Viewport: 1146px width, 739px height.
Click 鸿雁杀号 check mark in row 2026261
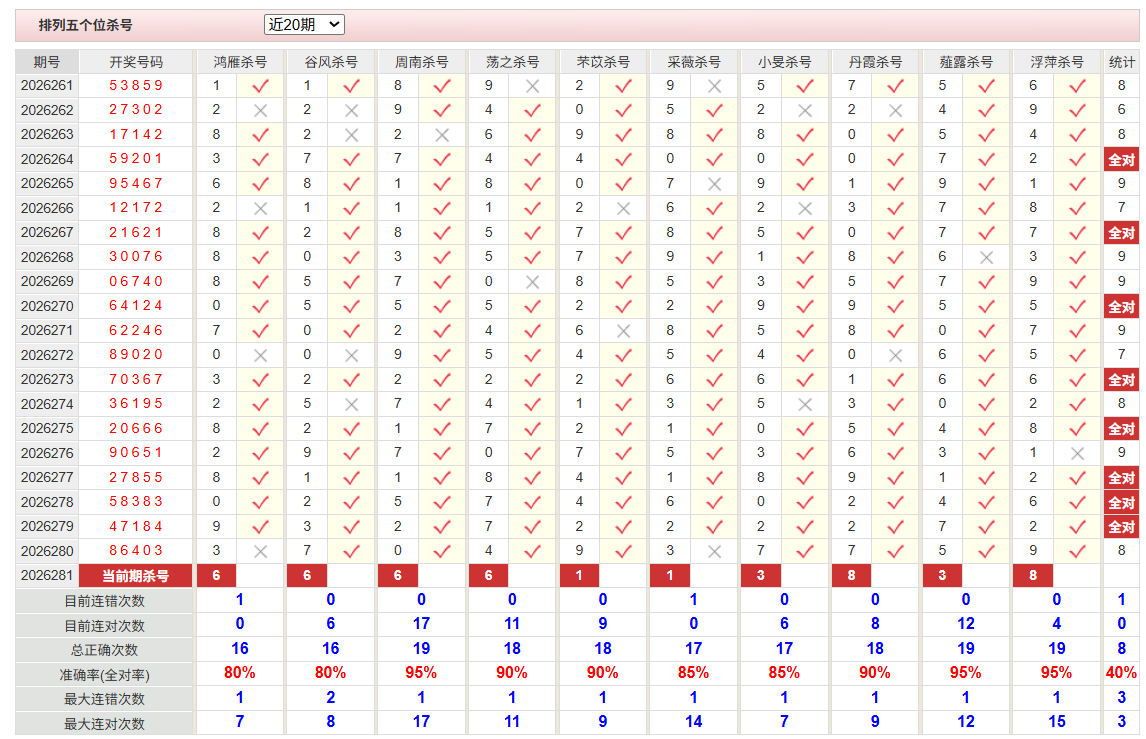[260, 86]
